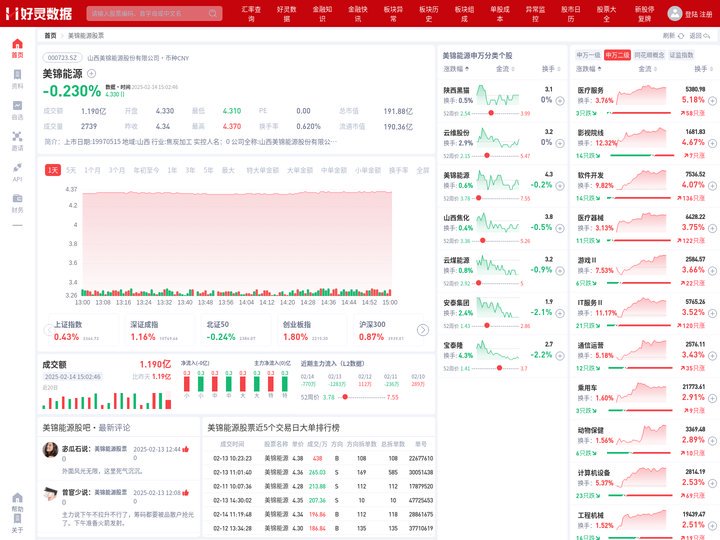
Task: Sort the sector list by 金流
Action: [x=647, y=69]
